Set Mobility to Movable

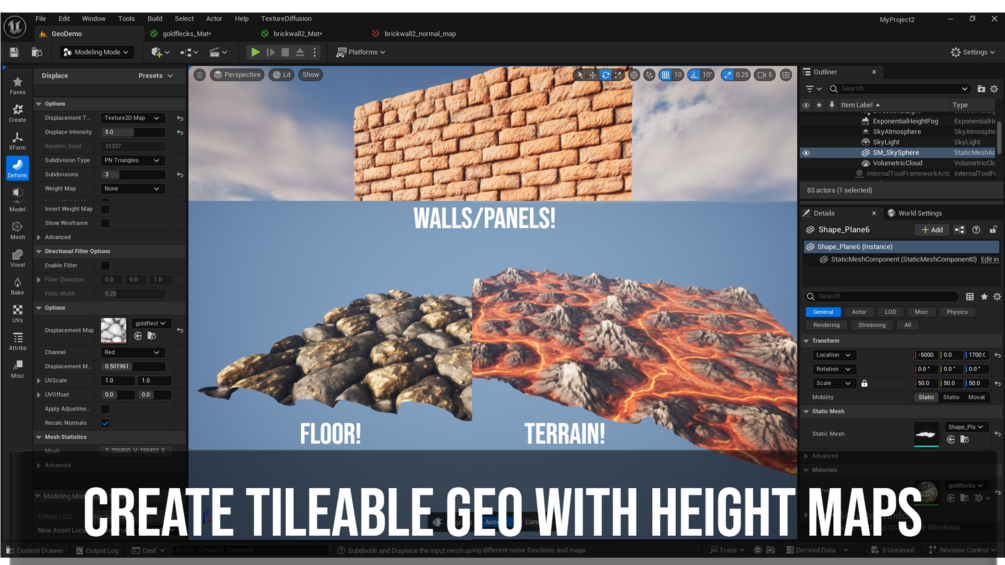tap(977, 397)
